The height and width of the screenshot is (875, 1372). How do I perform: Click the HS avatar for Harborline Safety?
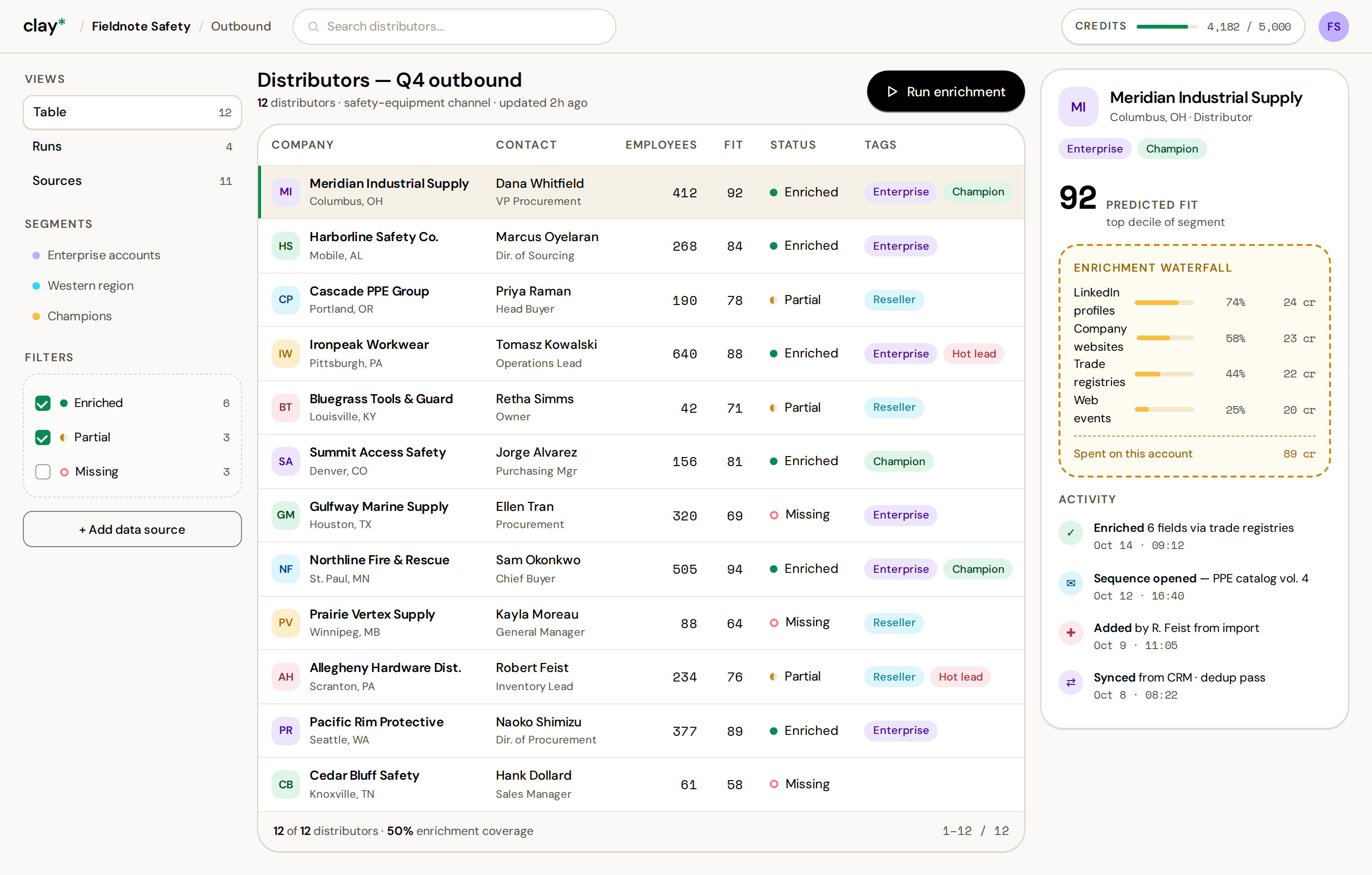(285, 246)
